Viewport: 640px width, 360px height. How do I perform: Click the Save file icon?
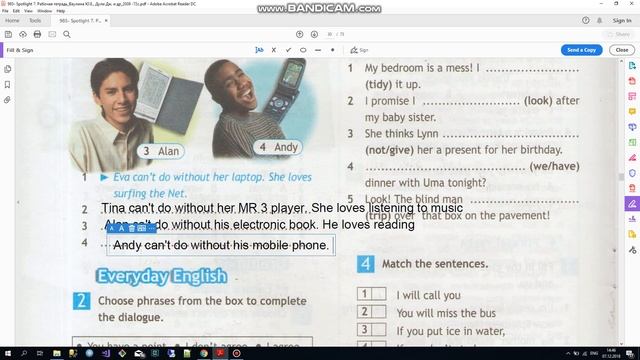point(8,35)
